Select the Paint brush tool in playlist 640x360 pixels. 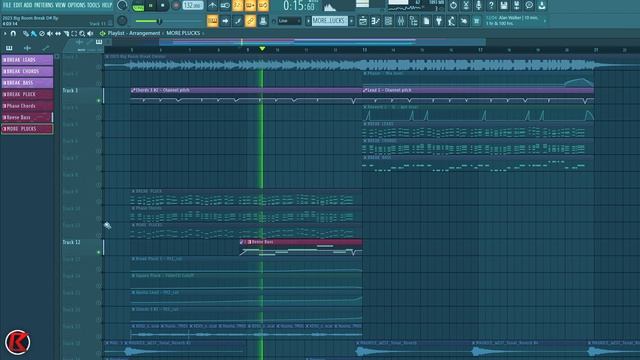click(34, 33)
